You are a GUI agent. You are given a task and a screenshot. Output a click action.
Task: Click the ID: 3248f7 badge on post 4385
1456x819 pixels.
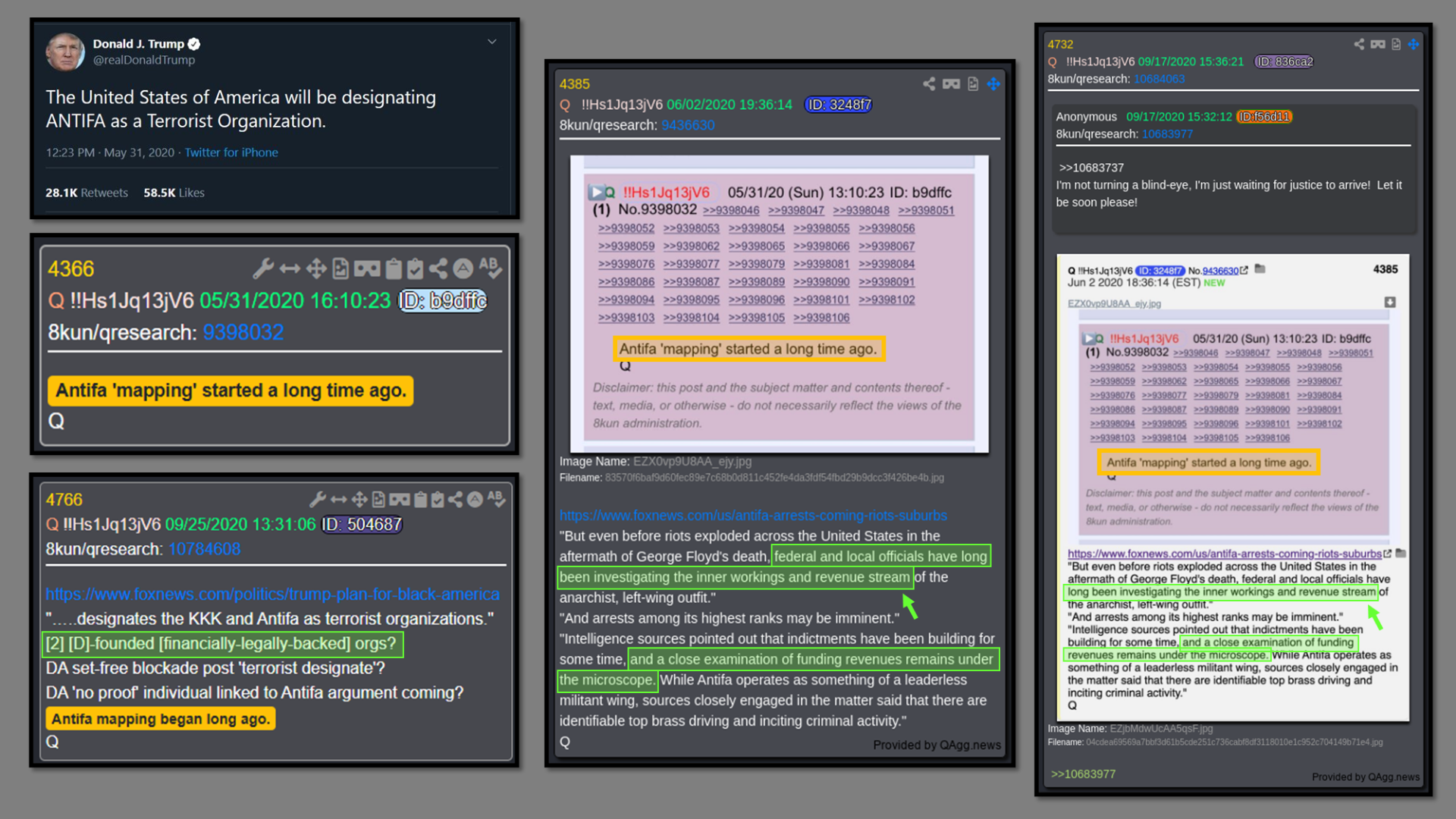click(838, 105)
